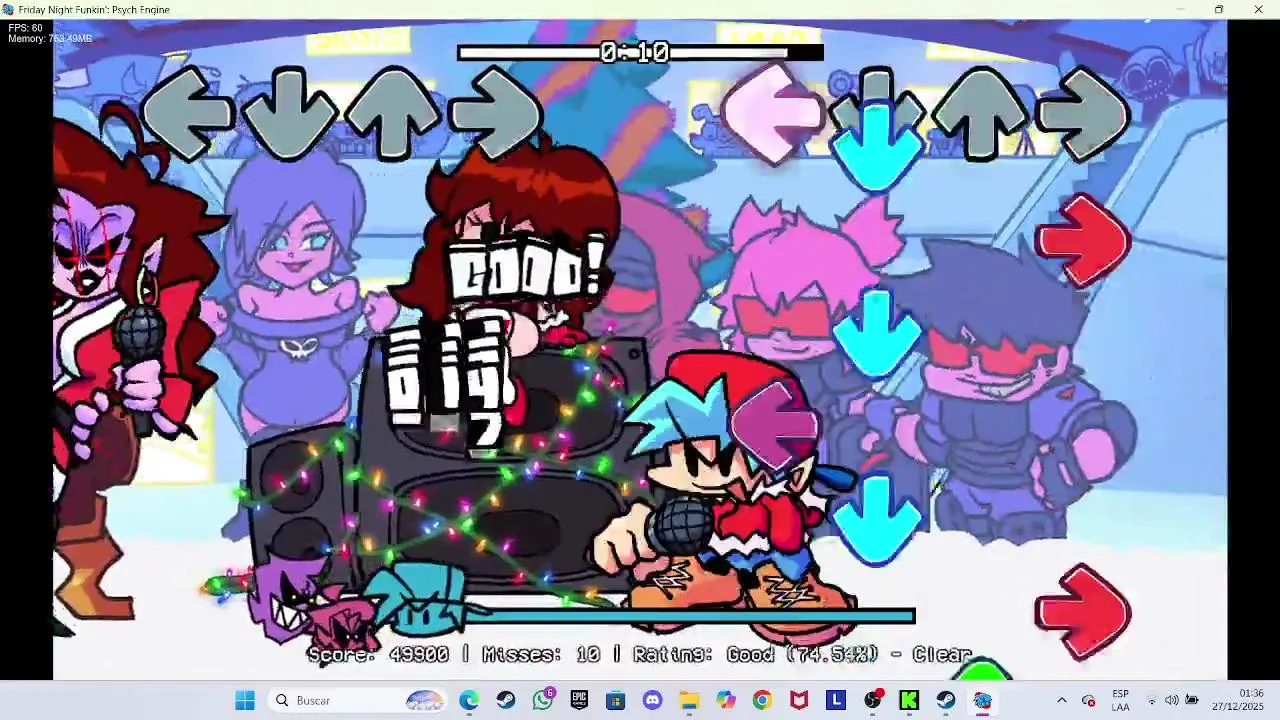The image size is (1280, 720).
Task: Click the Friday Night Funkin' window title
Action: (94, 10)
